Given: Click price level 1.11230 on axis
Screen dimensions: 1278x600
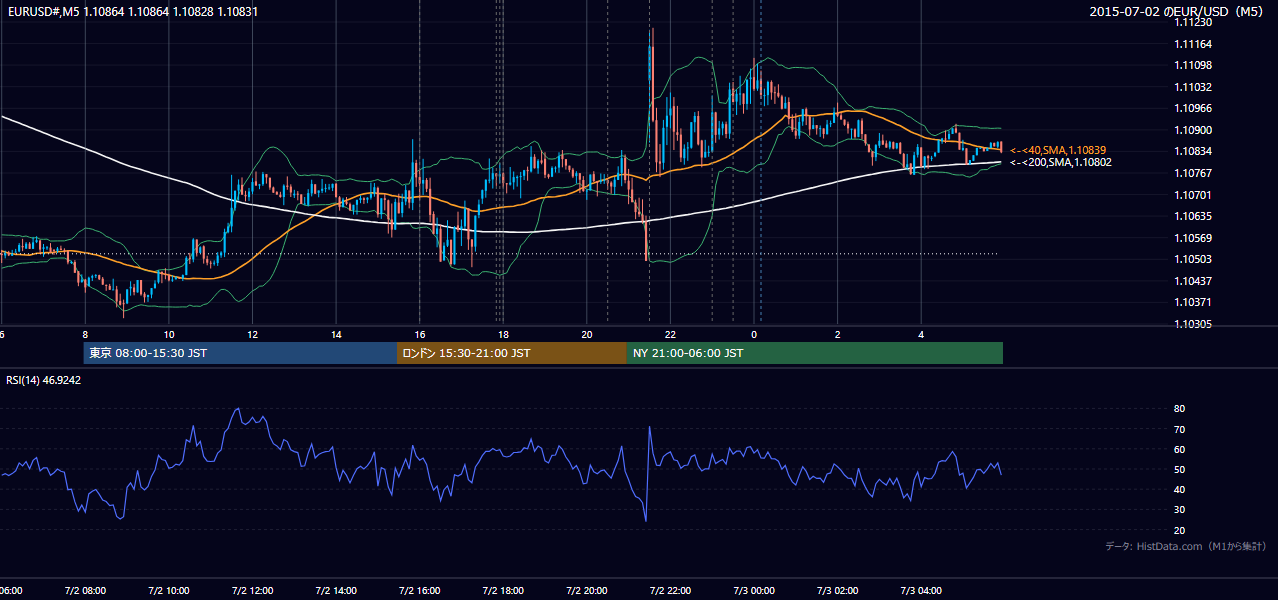Looking at the screenshot, I should click(1193, 22).
